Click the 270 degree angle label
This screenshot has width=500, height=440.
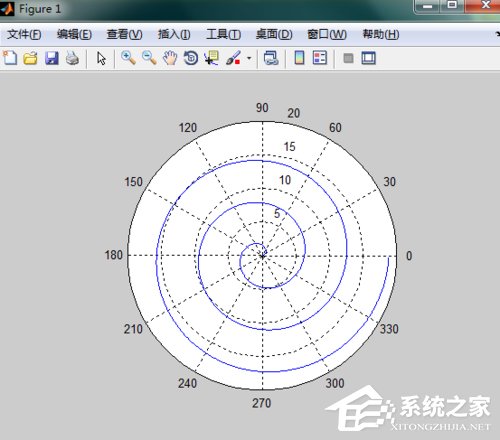pyautogui.click(x=261, y=403)
